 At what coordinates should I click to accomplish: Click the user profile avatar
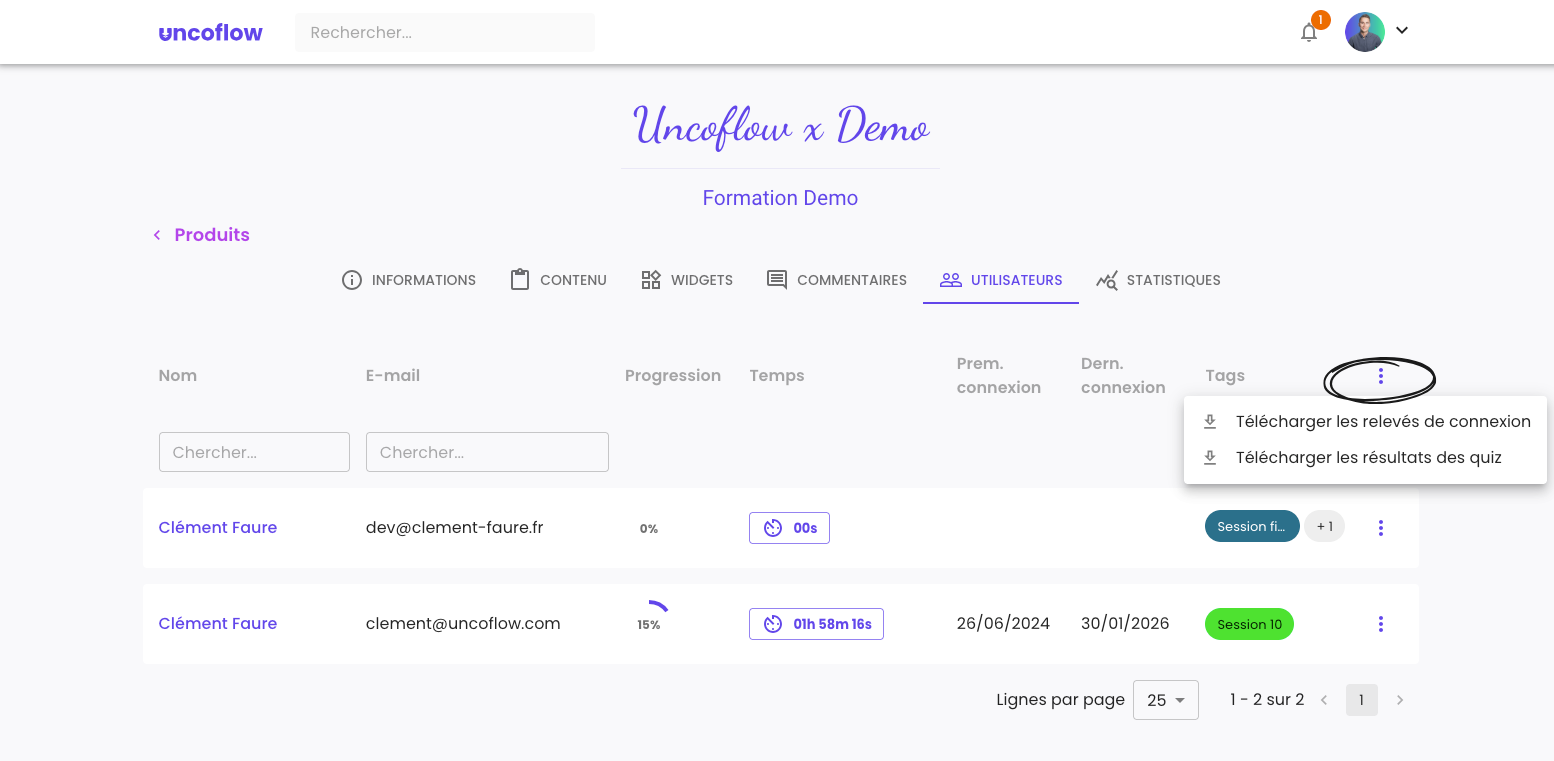[x=1364, y=32]
